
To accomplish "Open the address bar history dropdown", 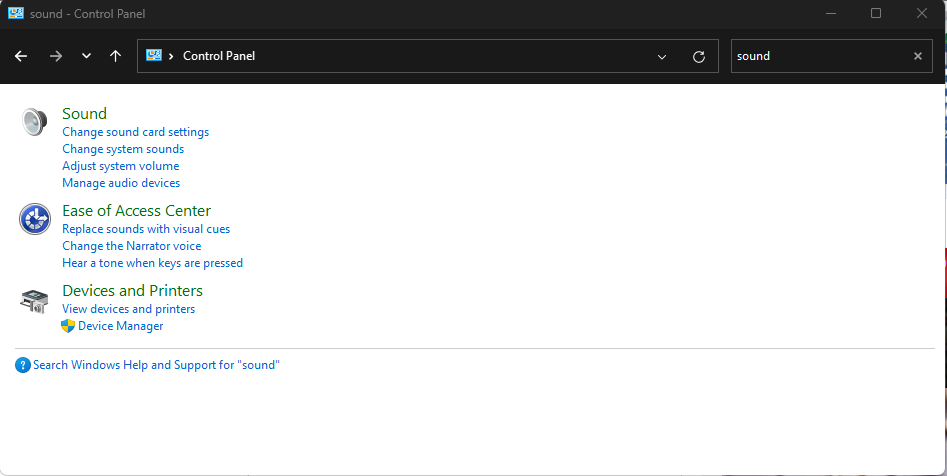I will click(x=662, y=57).
